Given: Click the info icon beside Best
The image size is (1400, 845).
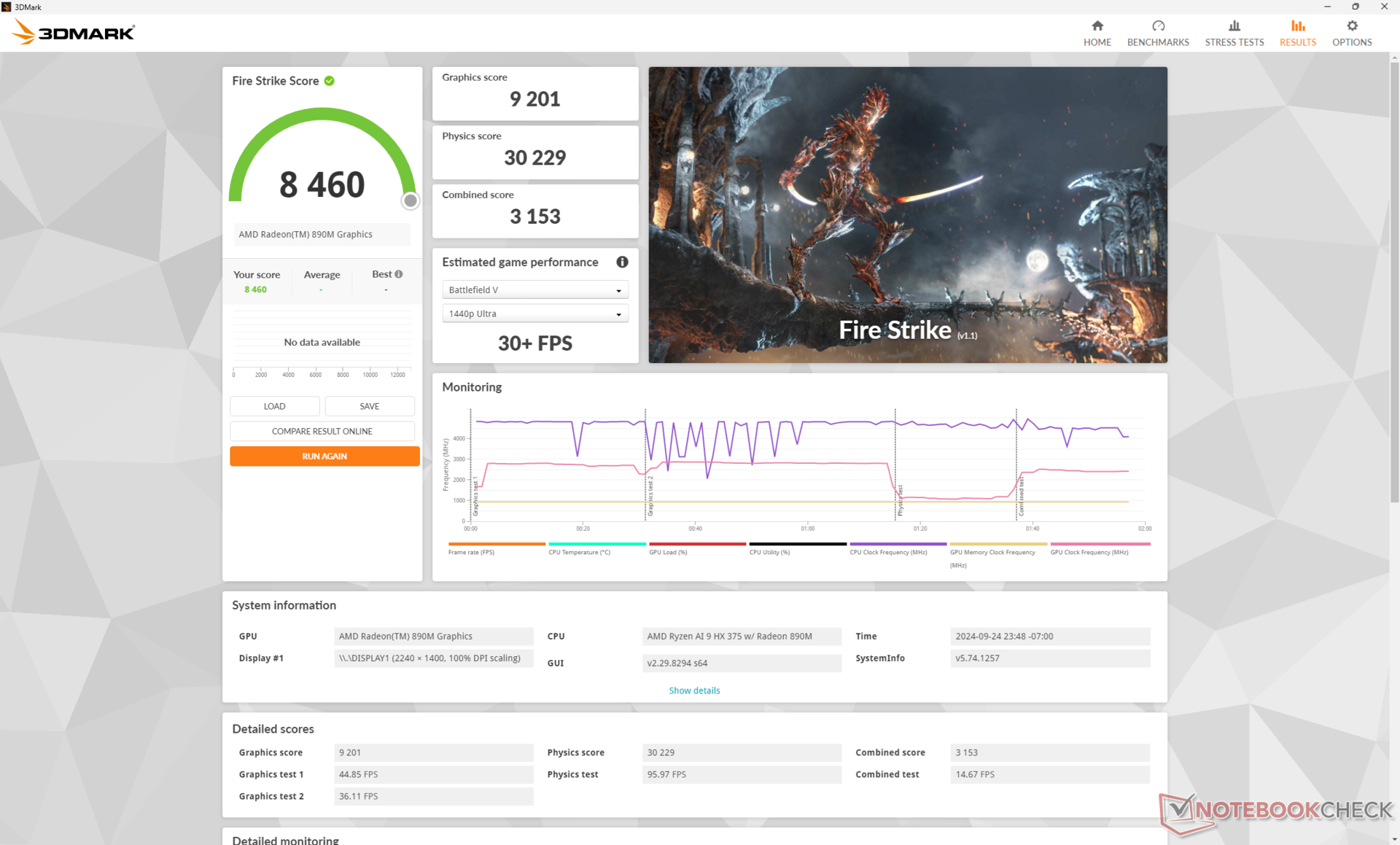Looking at the screenshot, I should pyautogui.click(x=399, y=274).
